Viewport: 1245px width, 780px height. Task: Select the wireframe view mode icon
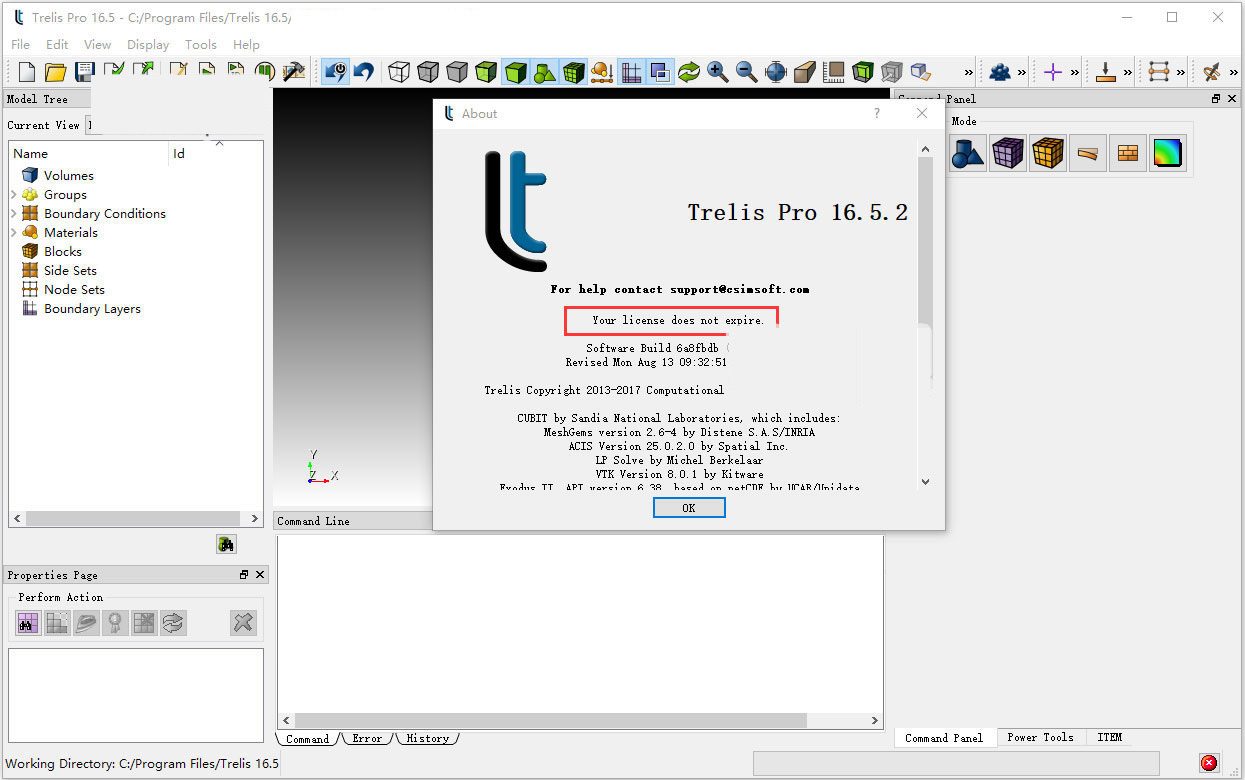click(x=398, y=71)
